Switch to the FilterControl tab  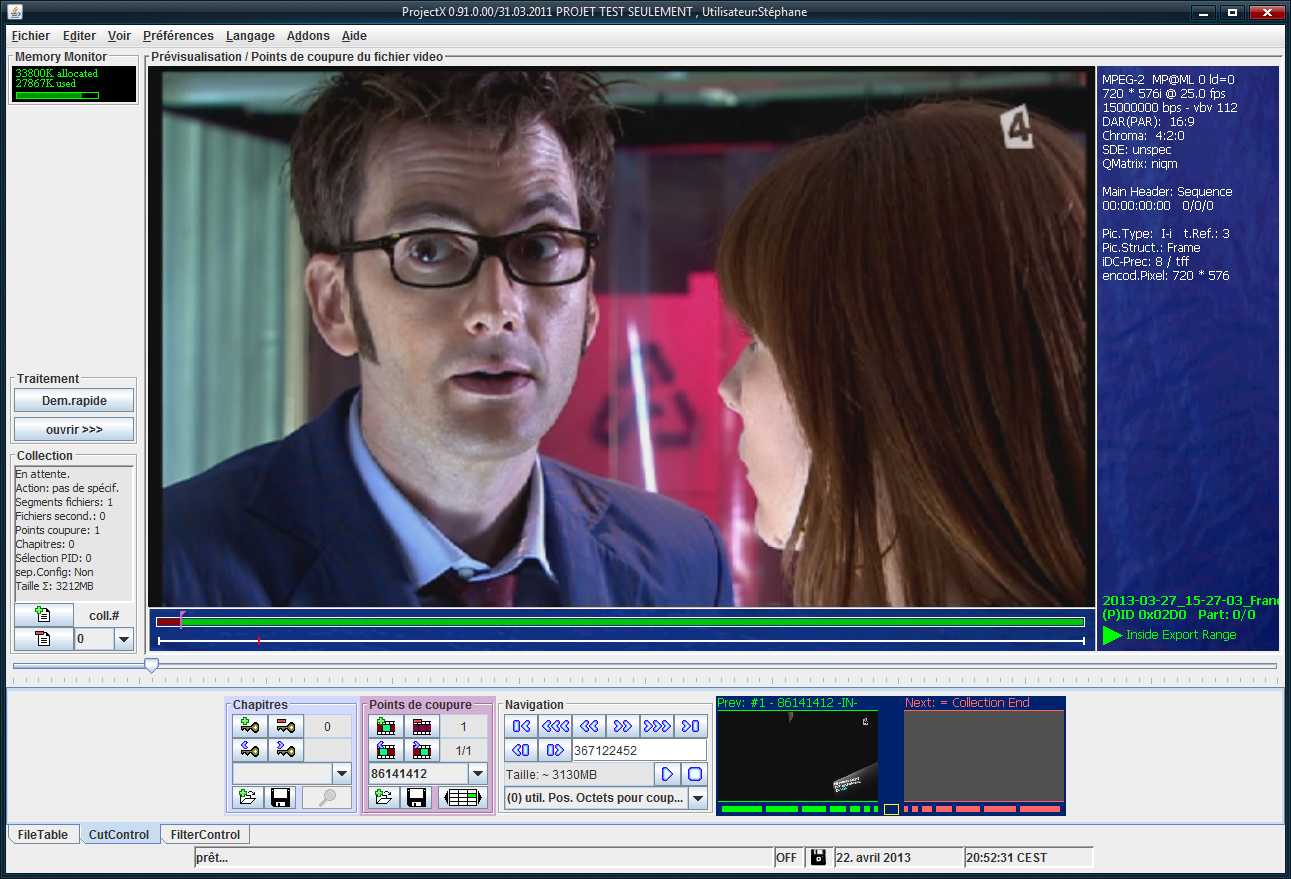coord(205,834)
